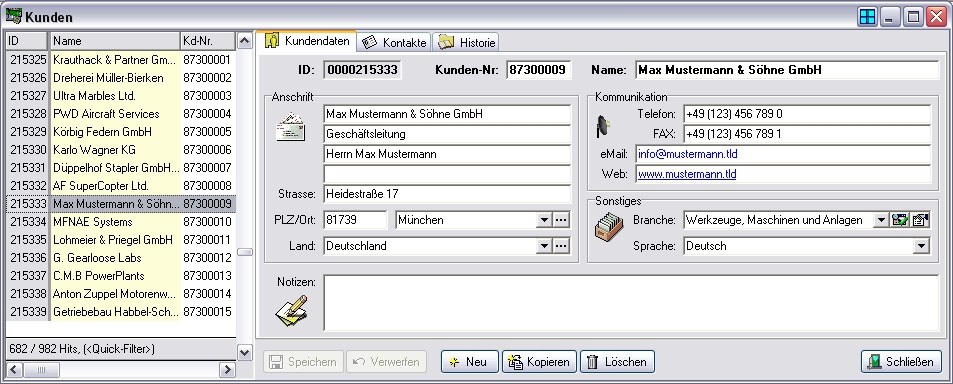This screenshot has width=953, height=384.
Task: Select row C.M.B PowerPlants
Action: pyautogui.click(x=121, y=276)
